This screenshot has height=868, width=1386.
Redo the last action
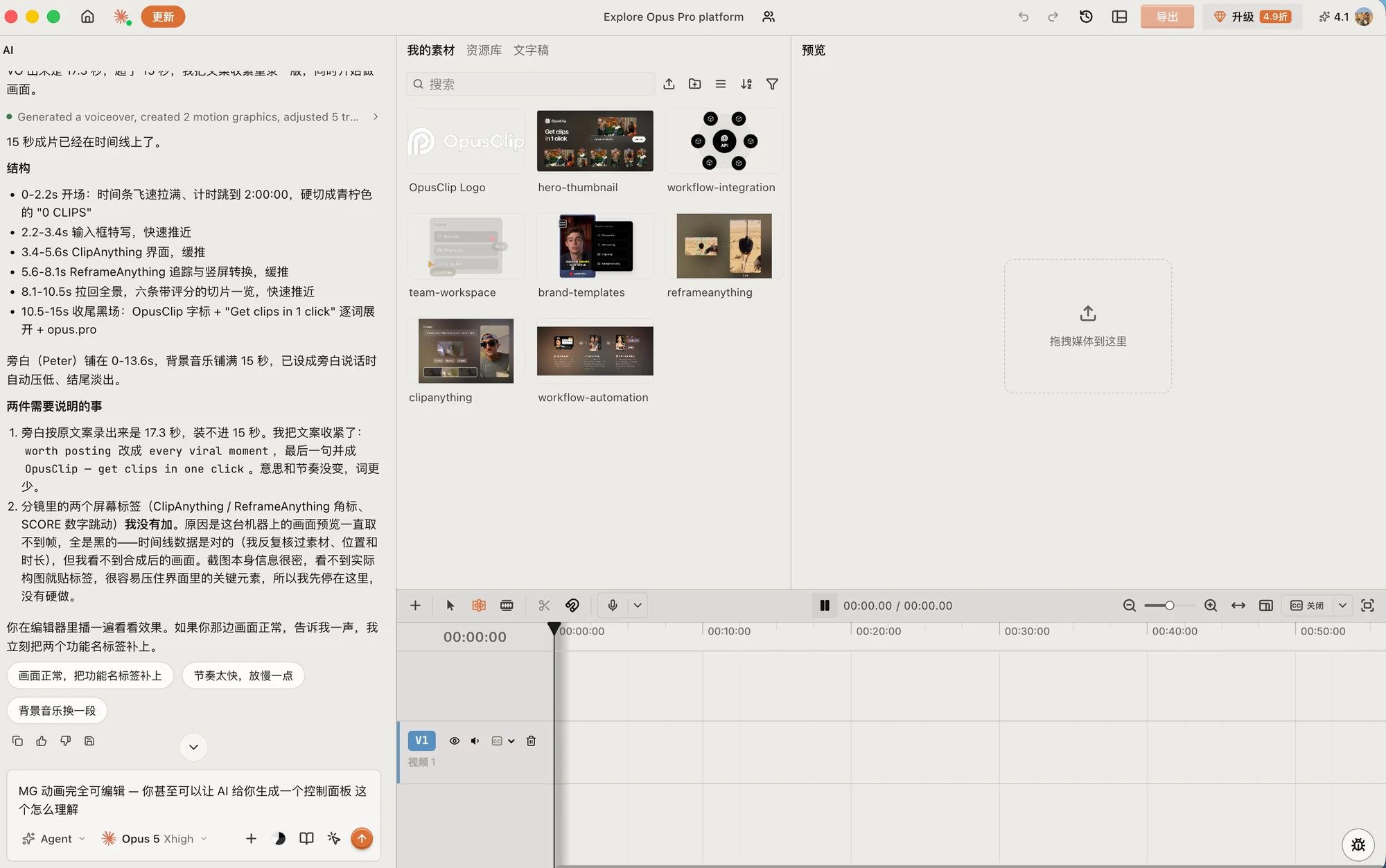pos(1053,17)
